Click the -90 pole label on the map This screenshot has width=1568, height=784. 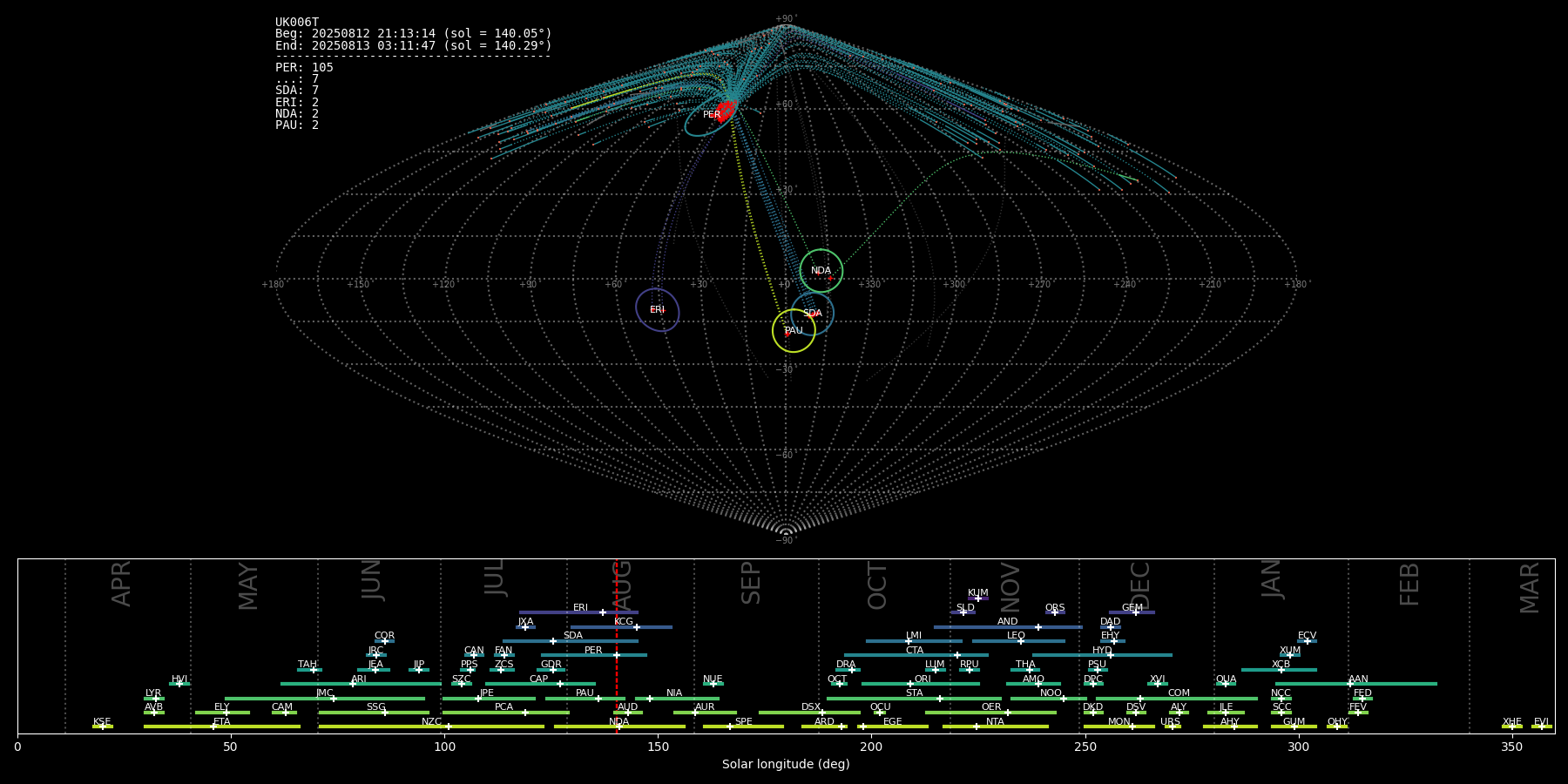(785, 540)
